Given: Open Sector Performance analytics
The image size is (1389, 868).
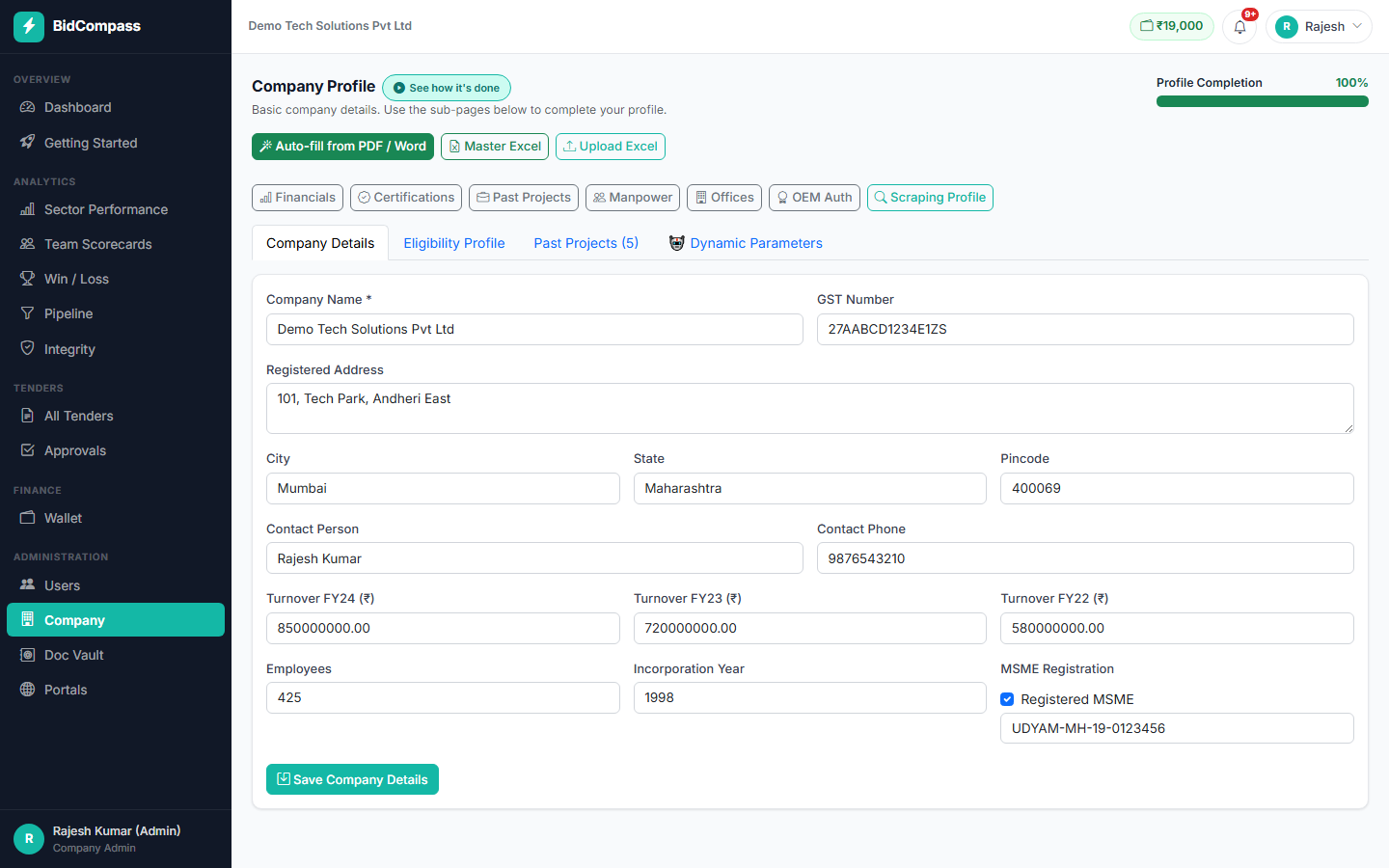Looking at the screenshot, I should pyautogui.click(x=116, y=209).
